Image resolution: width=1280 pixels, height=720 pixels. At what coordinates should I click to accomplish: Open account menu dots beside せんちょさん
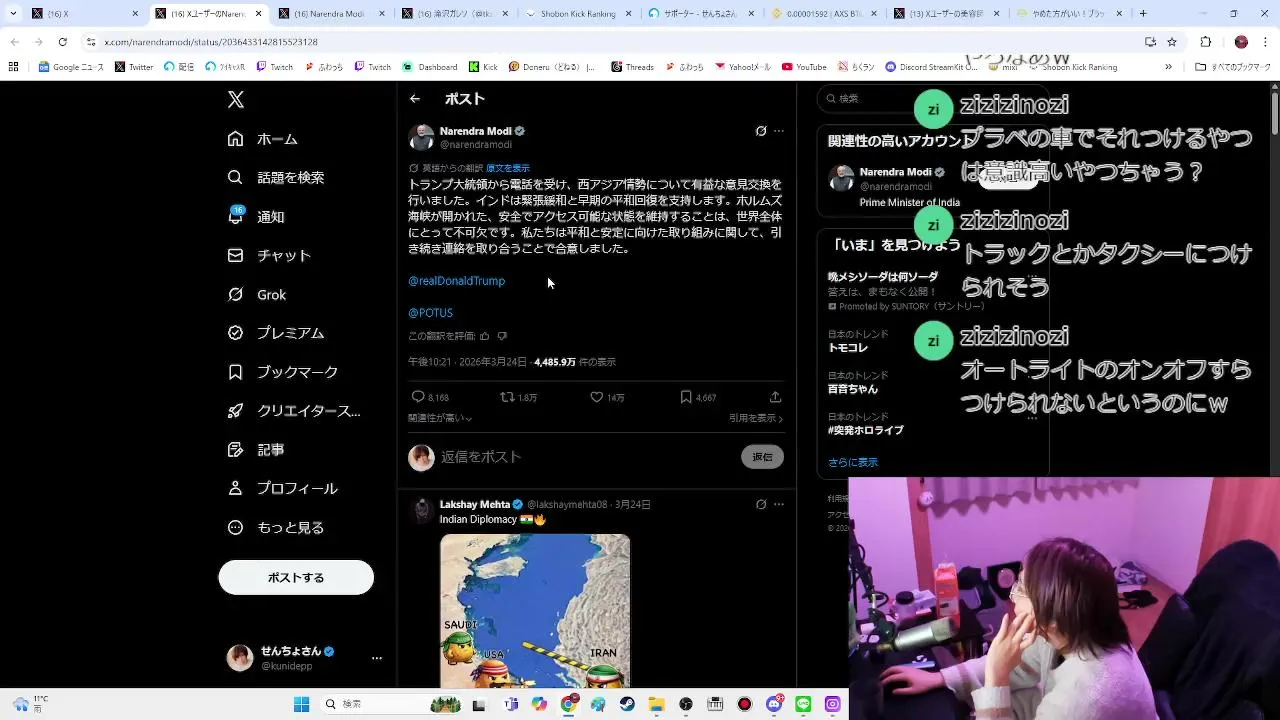[x=377, y=658]
